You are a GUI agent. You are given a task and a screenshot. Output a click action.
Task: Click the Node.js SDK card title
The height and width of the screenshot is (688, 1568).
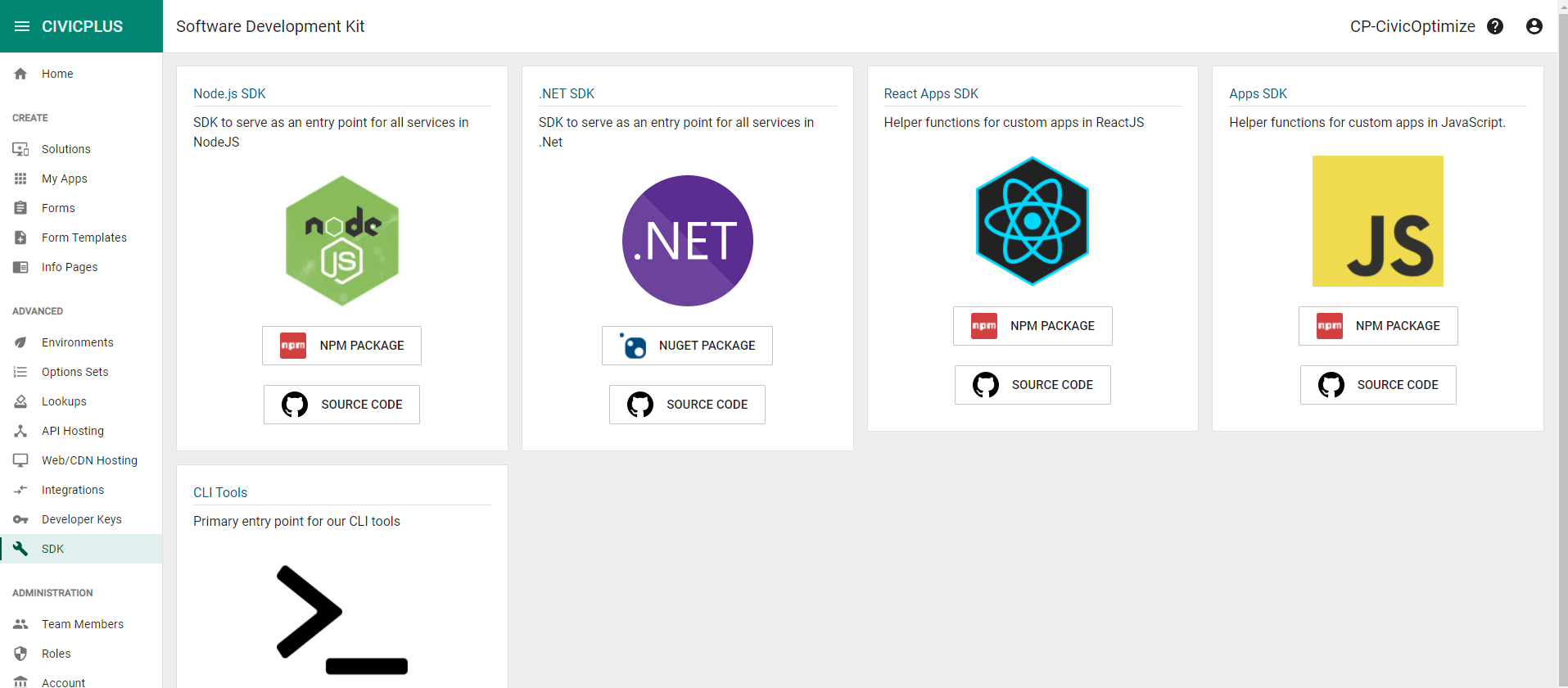[229, 93]
